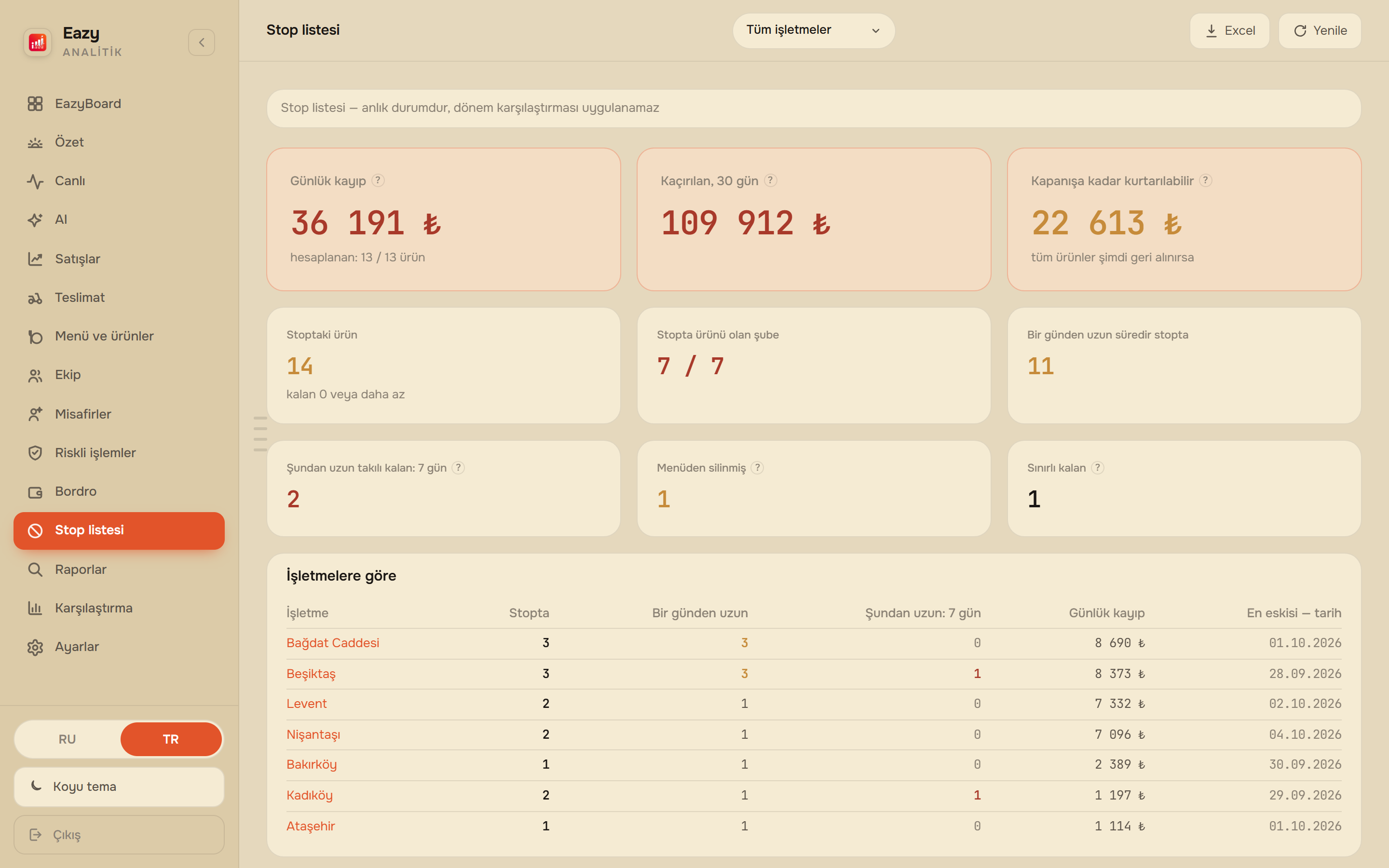Screen dimensions: 1389x868
Task: Click the Misafirler person icon
Action: (x=35, y=414)
